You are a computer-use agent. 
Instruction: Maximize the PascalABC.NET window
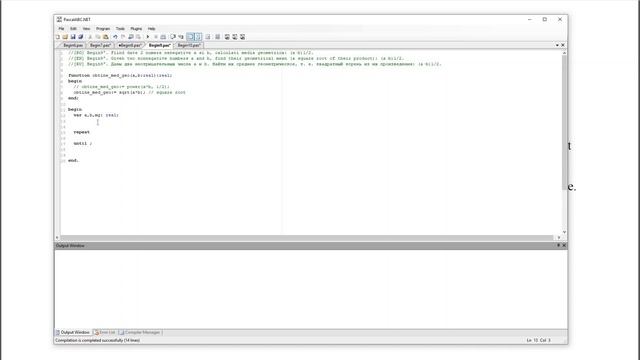click(544, 19)
